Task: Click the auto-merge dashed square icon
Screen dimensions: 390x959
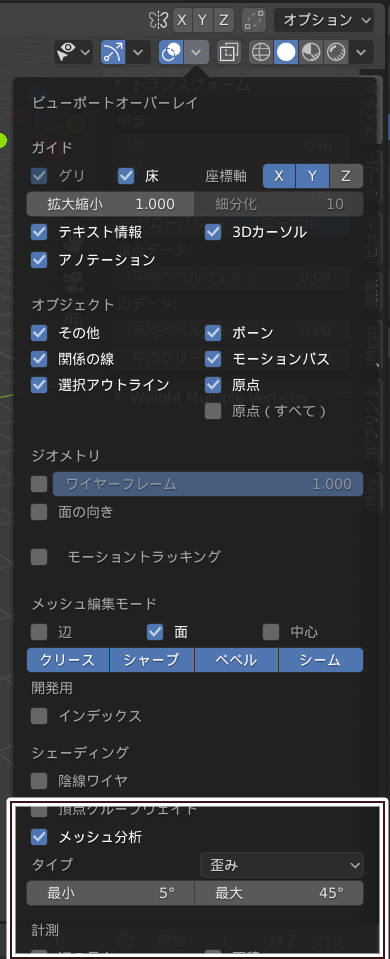Action: 254,20
